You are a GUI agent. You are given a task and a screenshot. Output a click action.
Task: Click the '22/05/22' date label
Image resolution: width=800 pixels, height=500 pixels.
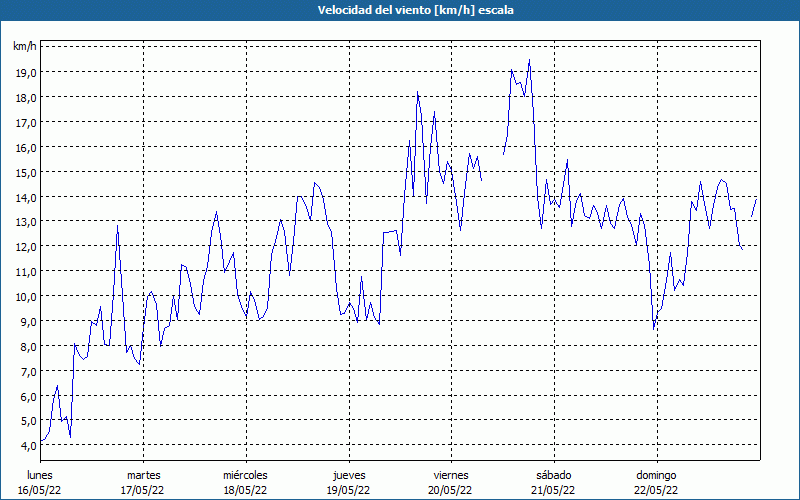tap(656, 490)
